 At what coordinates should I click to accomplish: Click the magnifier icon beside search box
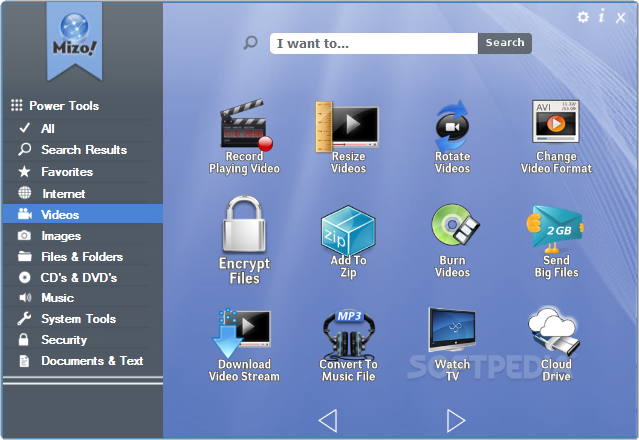click(x=250, y=42)
